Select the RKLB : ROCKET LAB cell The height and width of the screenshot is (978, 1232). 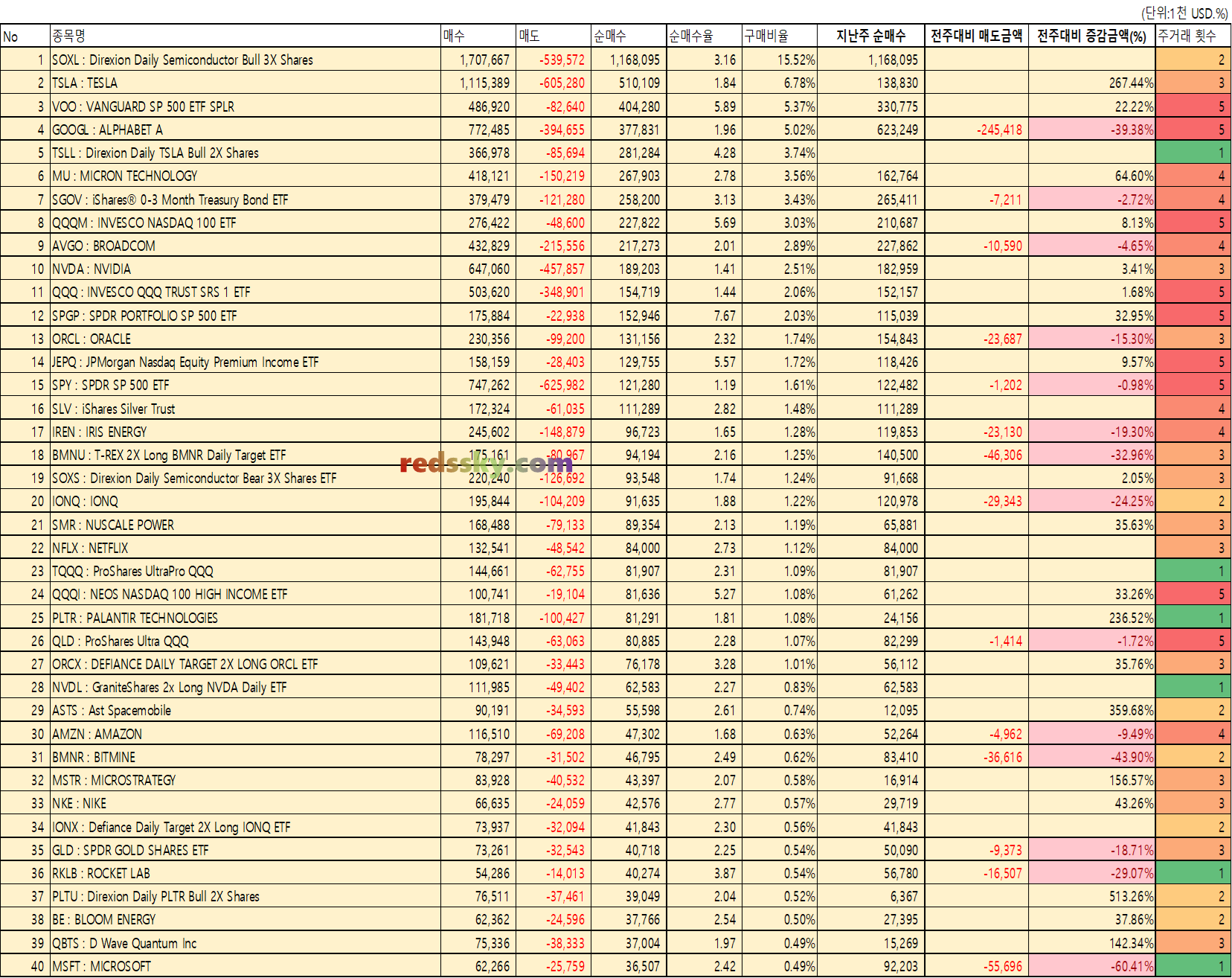point(246,873)
